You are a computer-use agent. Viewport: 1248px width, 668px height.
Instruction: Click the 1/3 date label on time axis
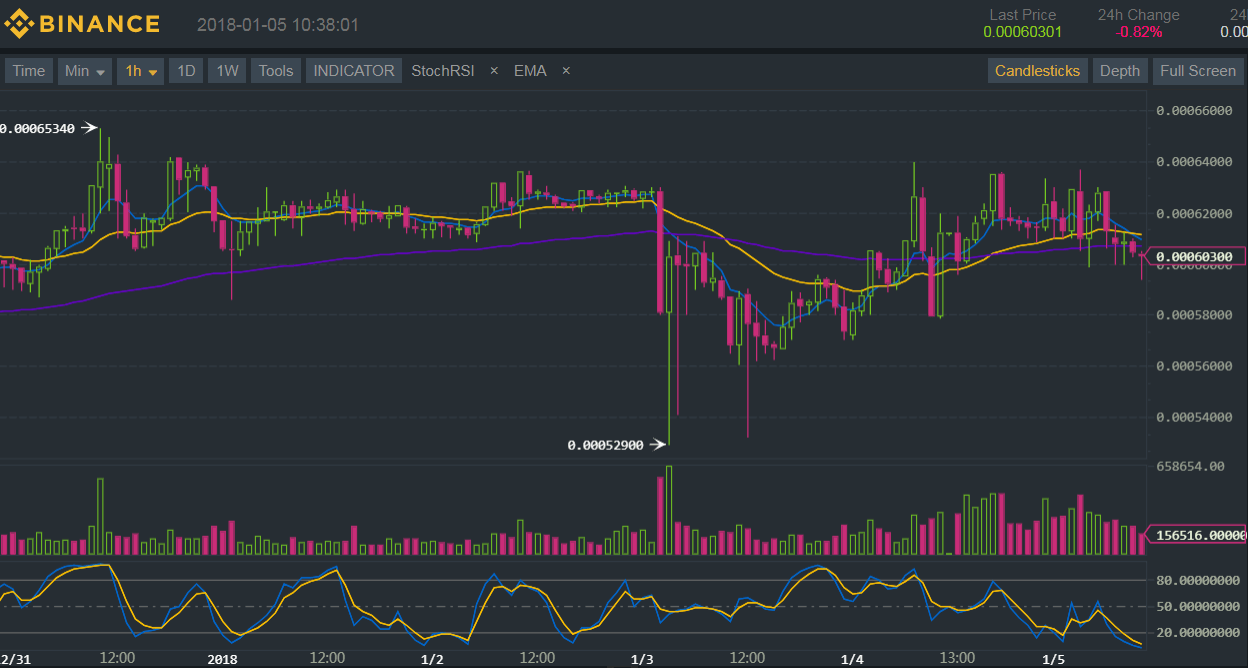tap(642, 659)
